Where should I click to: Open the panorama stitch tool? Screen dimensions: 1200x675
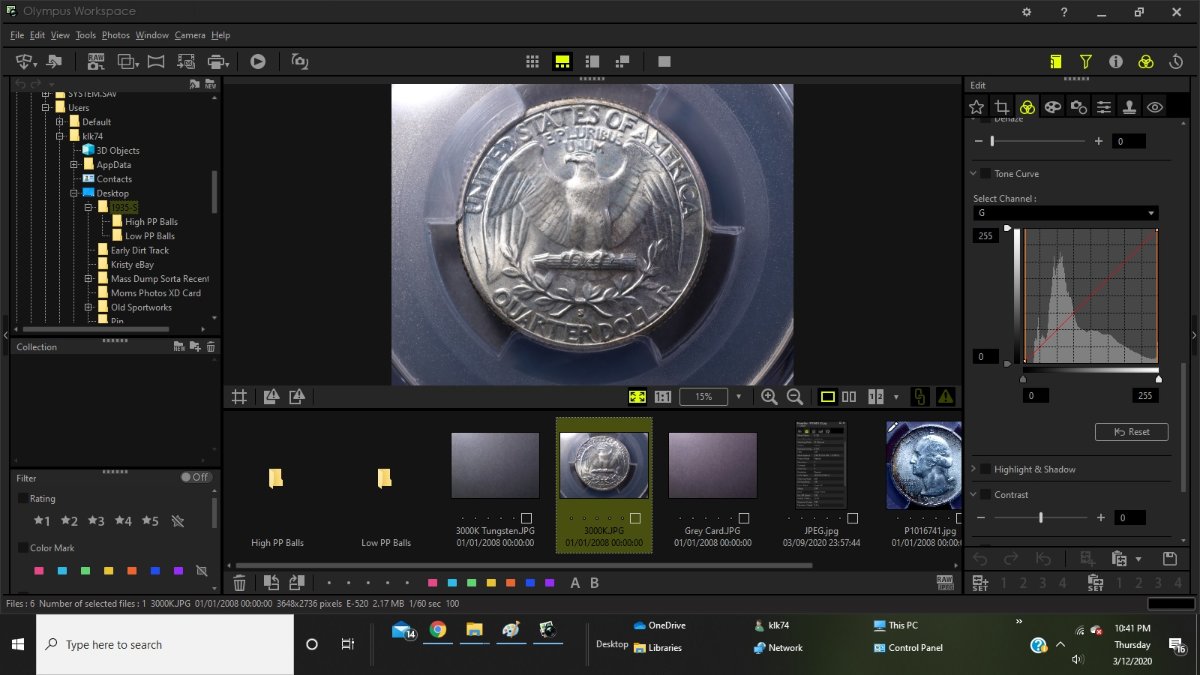click(x=156, y=61)
